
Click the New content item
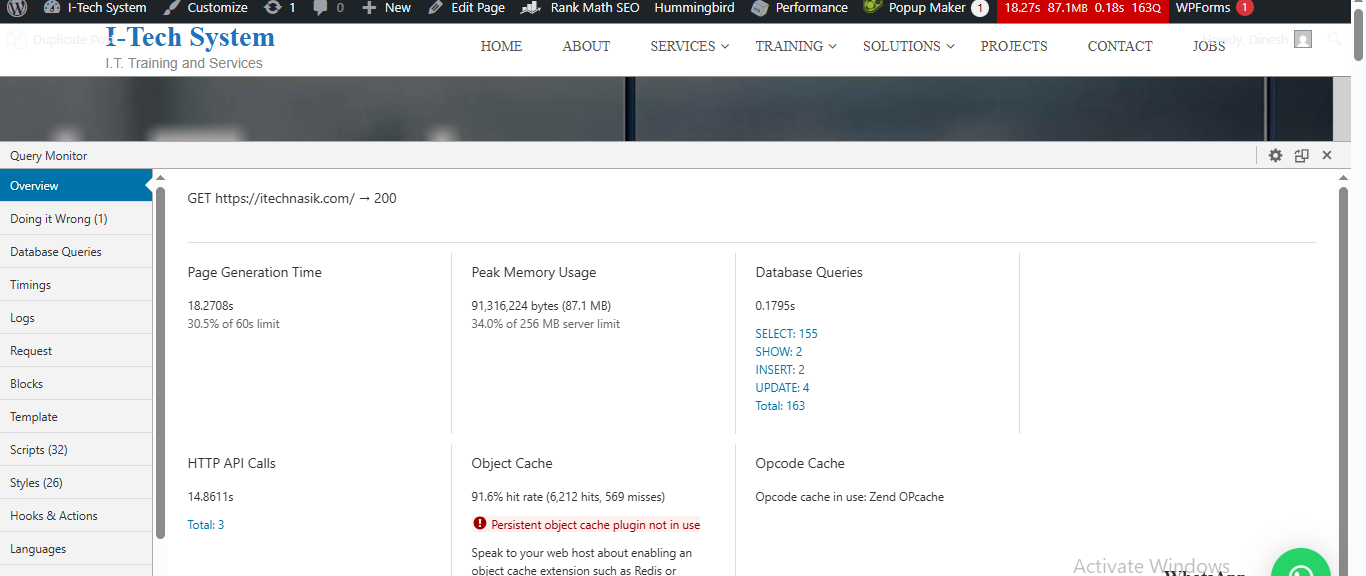click(x=386, y=8)
